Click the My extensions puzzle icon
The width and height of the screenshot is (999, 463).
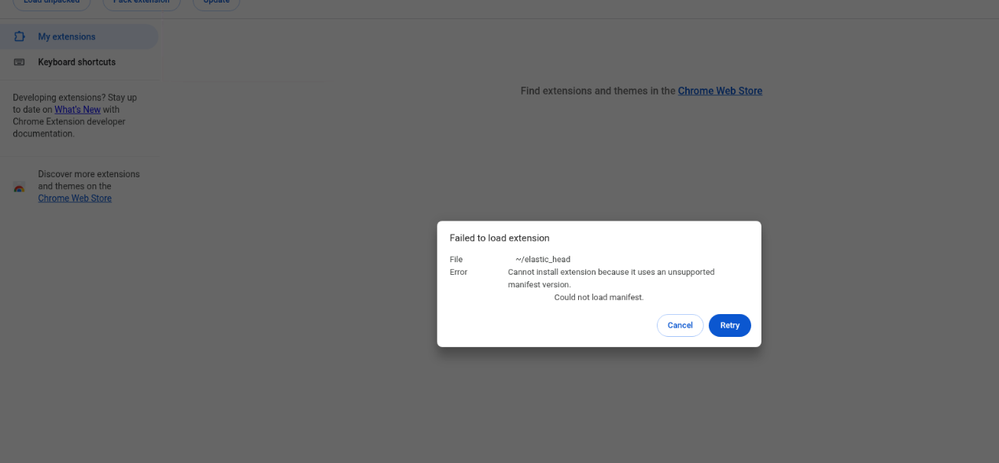19,37
